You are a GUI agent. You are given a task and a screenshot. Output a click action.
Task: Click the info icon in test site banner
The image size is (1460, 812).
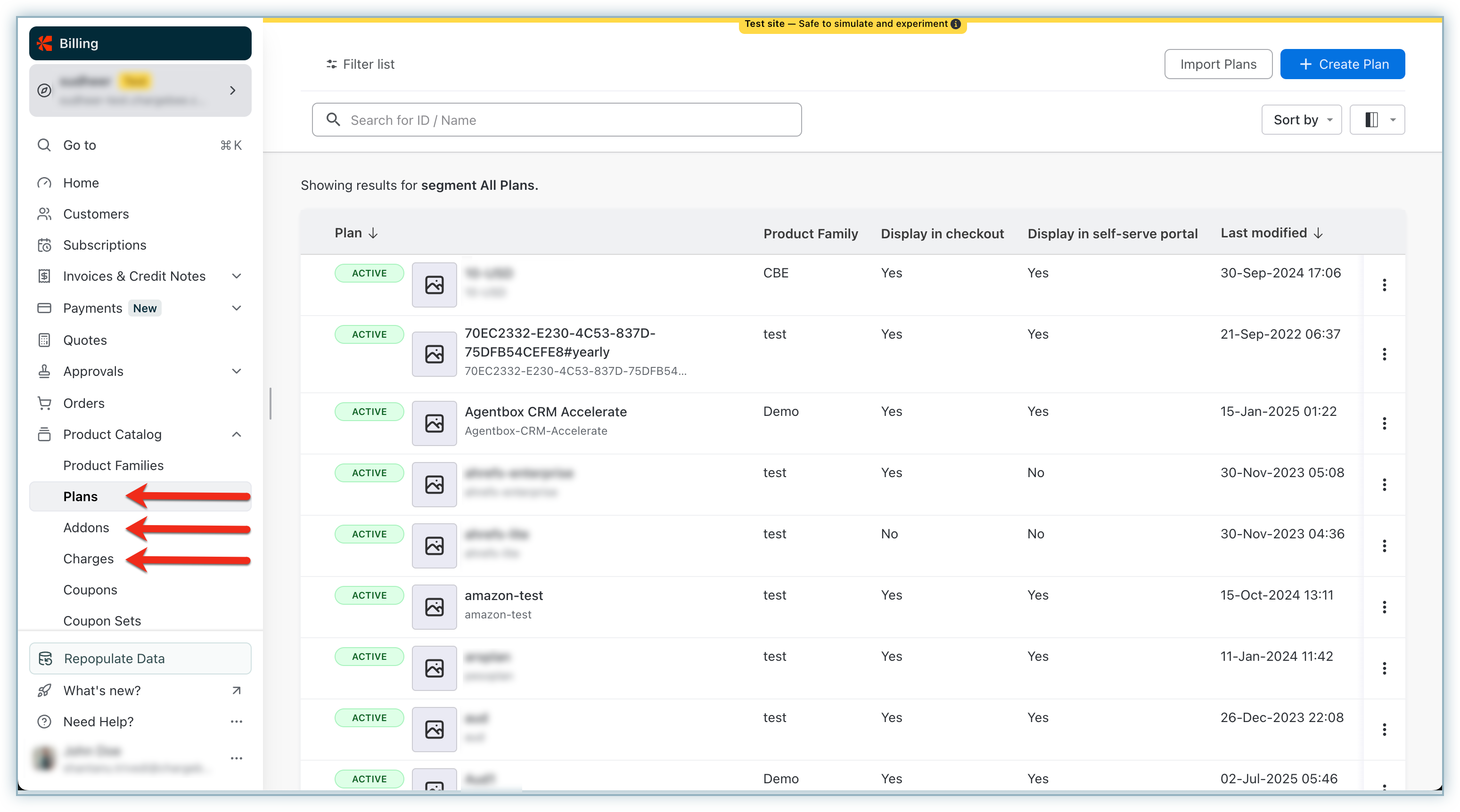click(956, 24)
